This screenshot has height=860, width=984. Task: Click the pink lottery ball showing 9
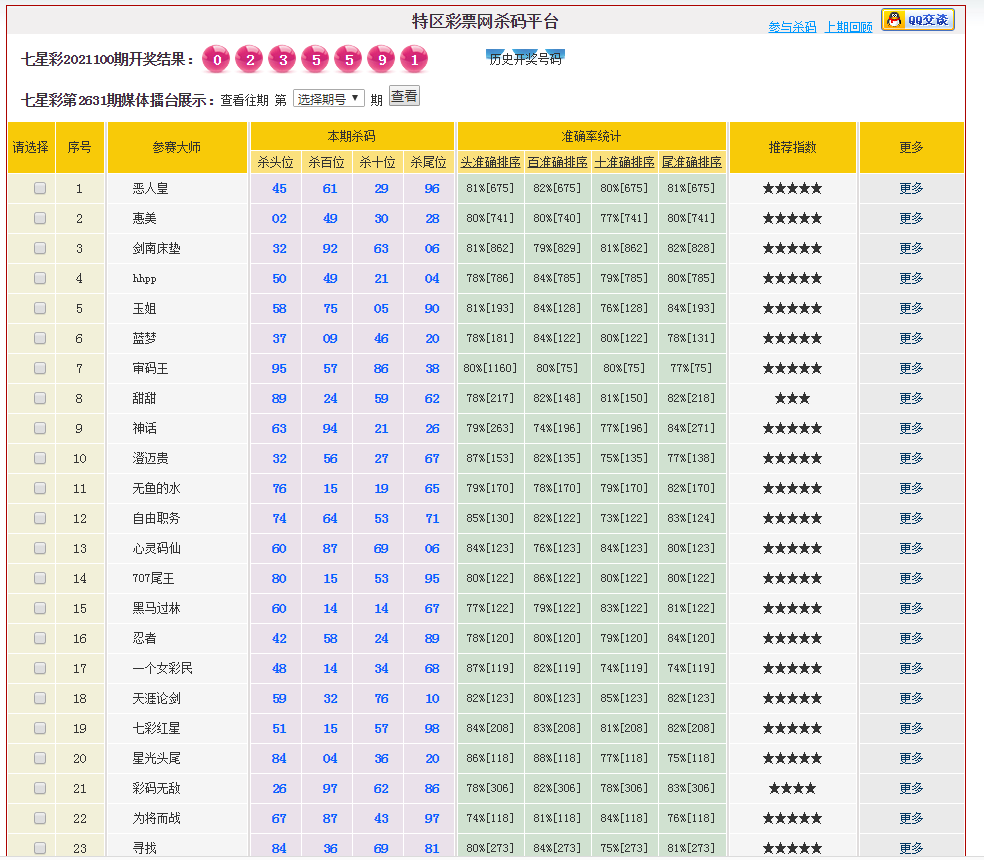click(381, 60)
